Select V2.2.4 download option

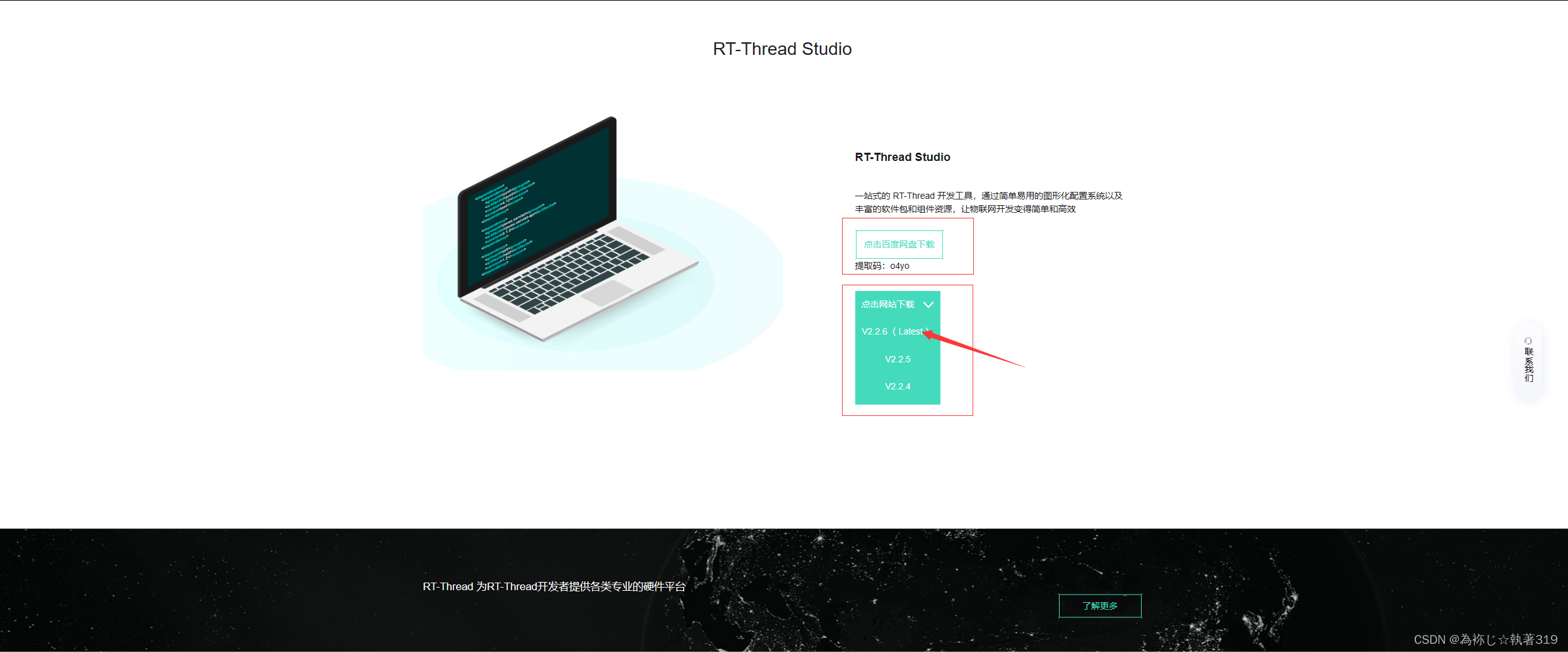[898, 386]
